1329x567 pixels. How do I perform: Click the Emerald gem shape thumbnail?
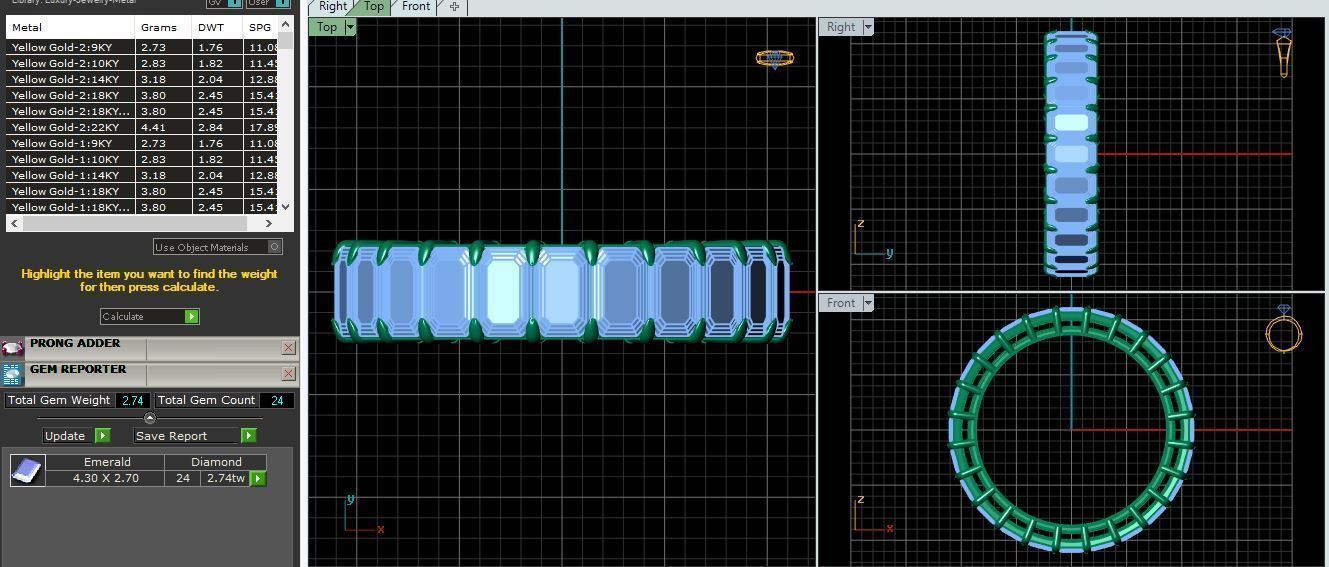point(28,470)
